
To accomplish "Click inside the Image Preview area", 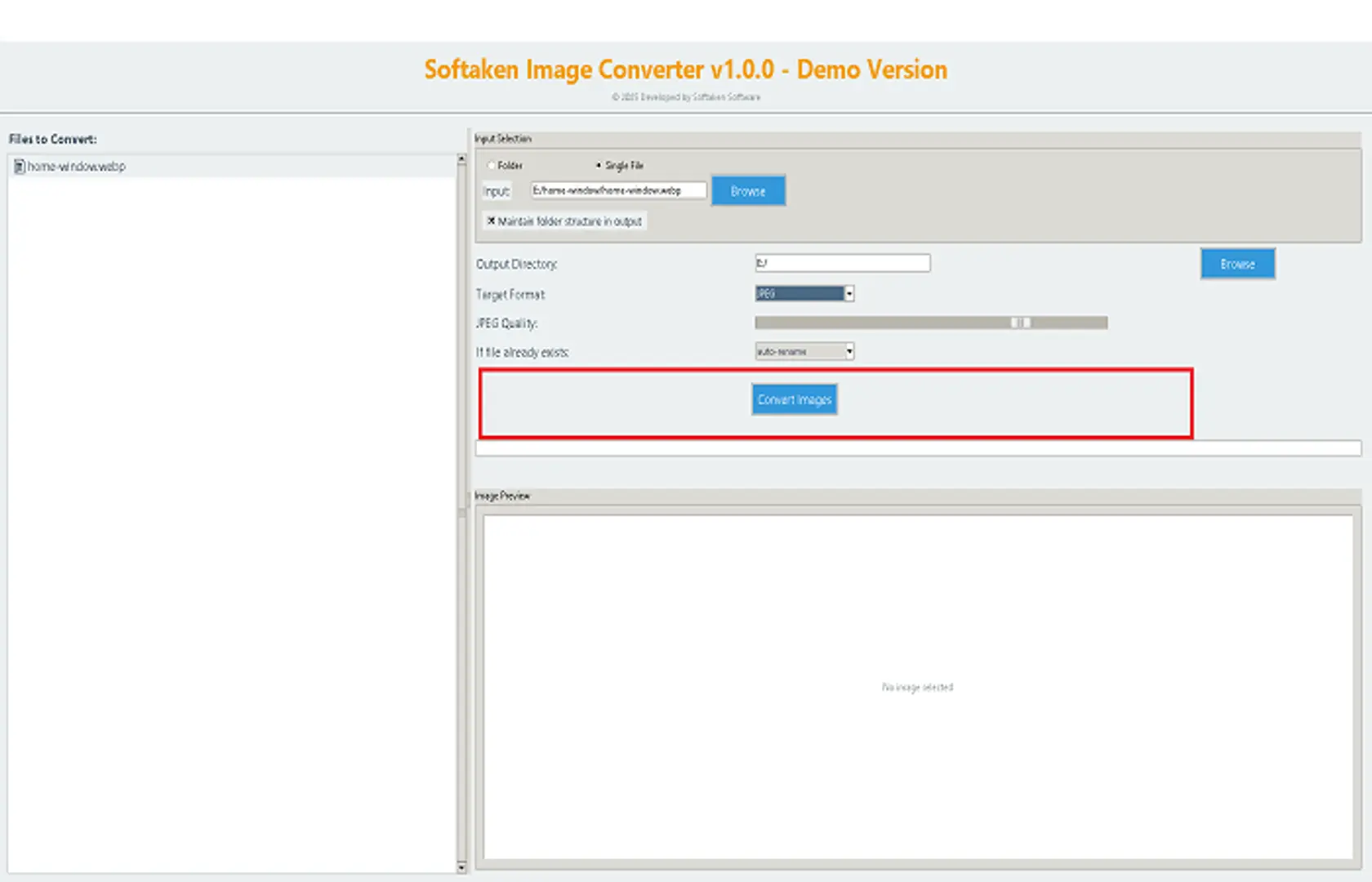I will pos(917,686).
